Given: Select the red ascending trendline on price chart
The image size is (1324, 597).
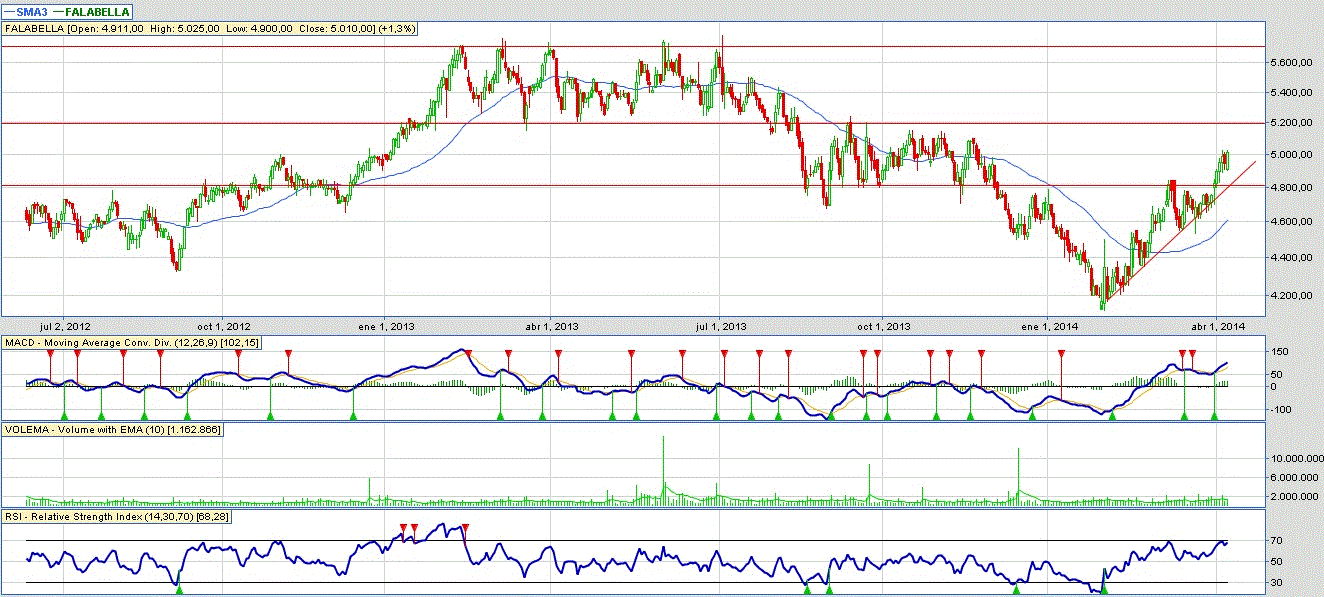Looking at the screenshot, I should coord(1180,231).
